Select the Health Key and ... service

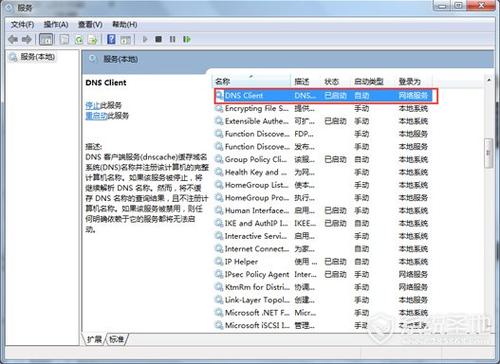point(323,172)
